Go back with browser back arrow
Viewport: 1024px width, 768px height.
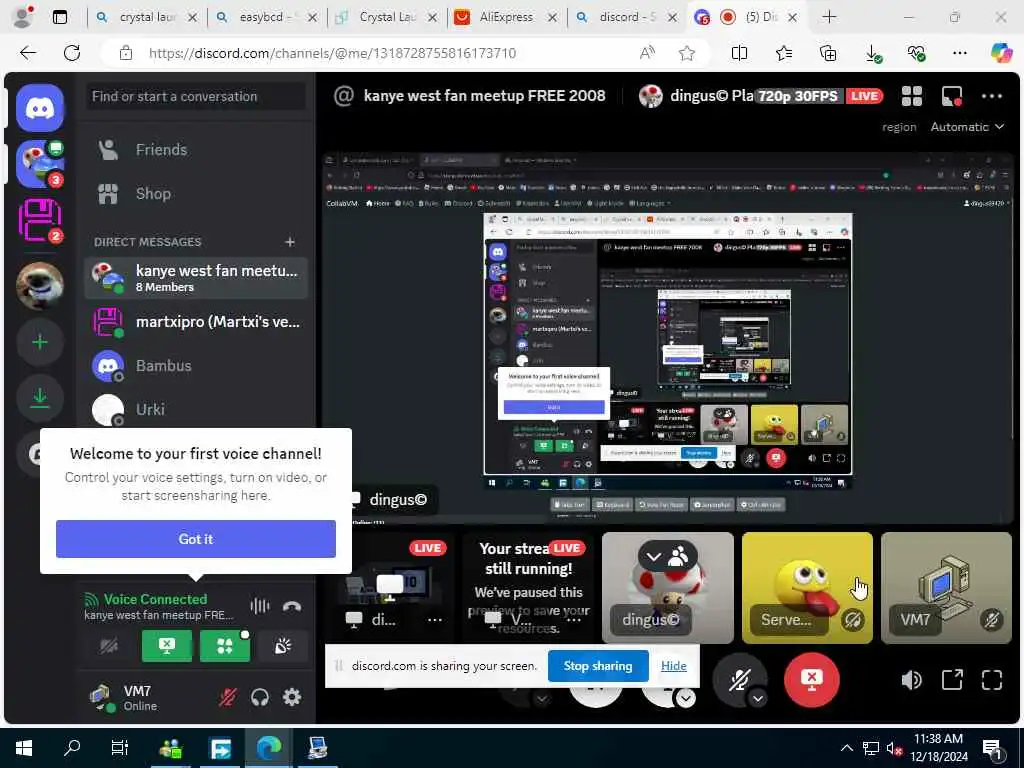(28, 53)
